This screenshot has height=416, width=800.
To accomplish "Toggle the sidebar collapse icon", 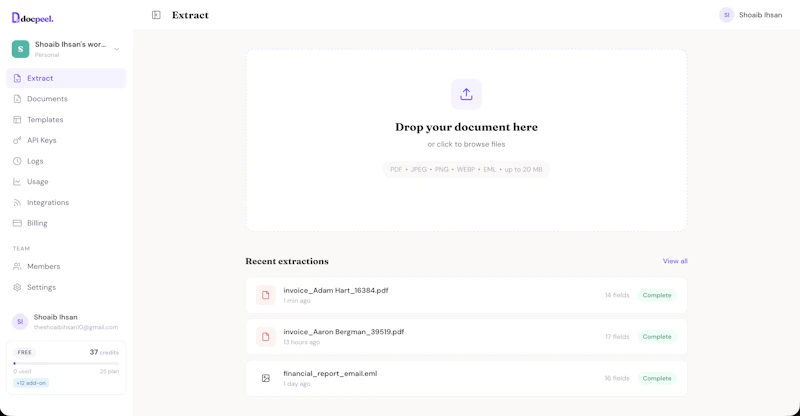I will click(x=156, y=15).
